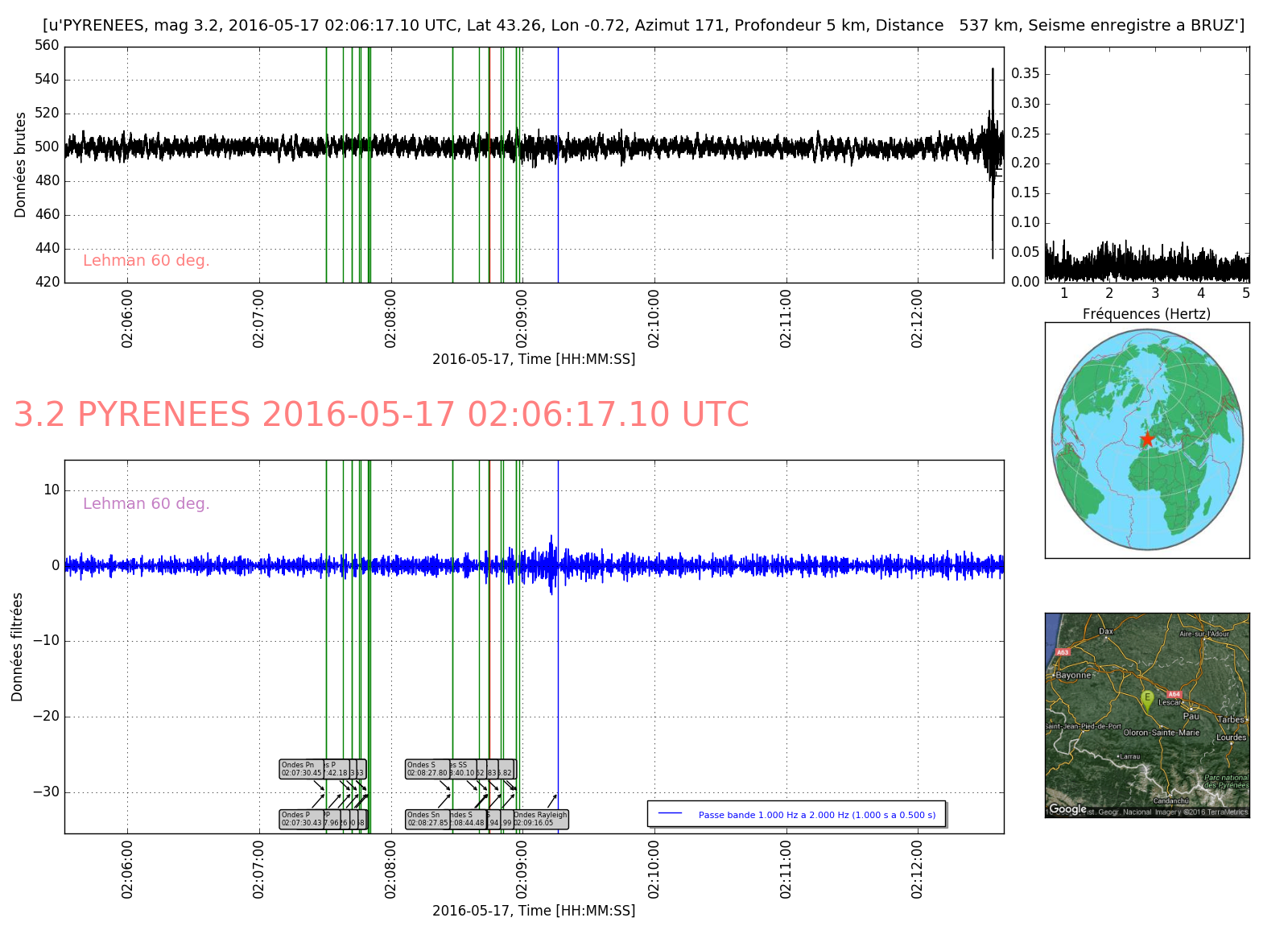This screenshot has height=926, width=1288.
Task: Click the Ondes Sn 02:08:27.85 label
Action: tap(427, 819)
